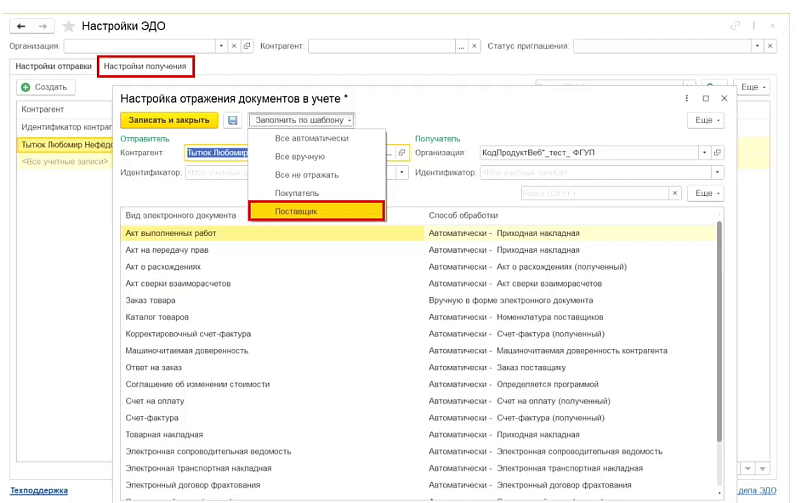
Task: Choose Контрагент filter via ellipsis button
Action: [461, 46]
